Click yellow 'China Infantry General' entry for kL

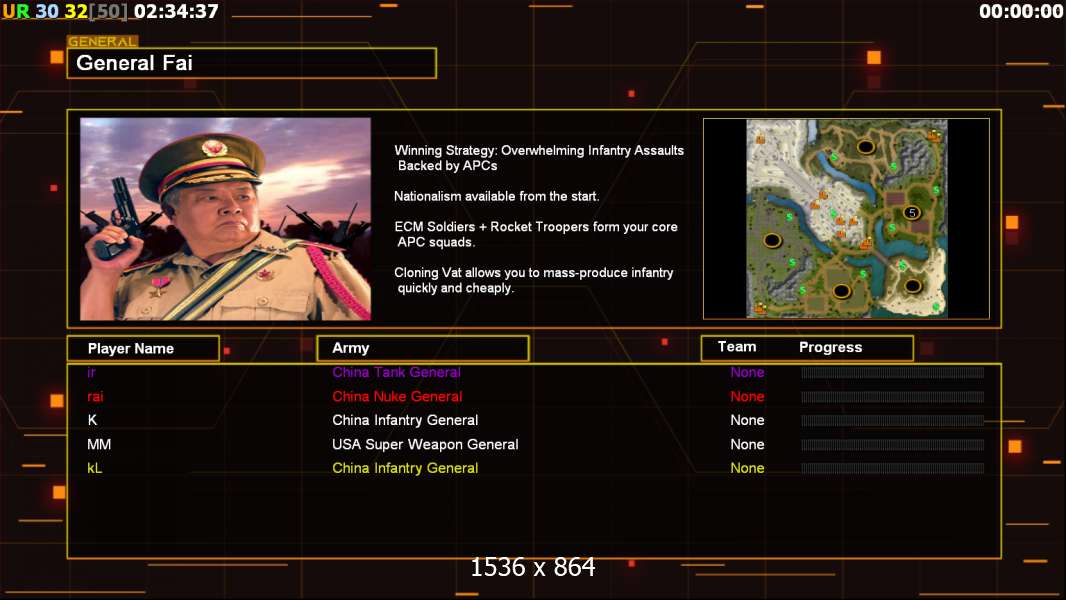405,468
